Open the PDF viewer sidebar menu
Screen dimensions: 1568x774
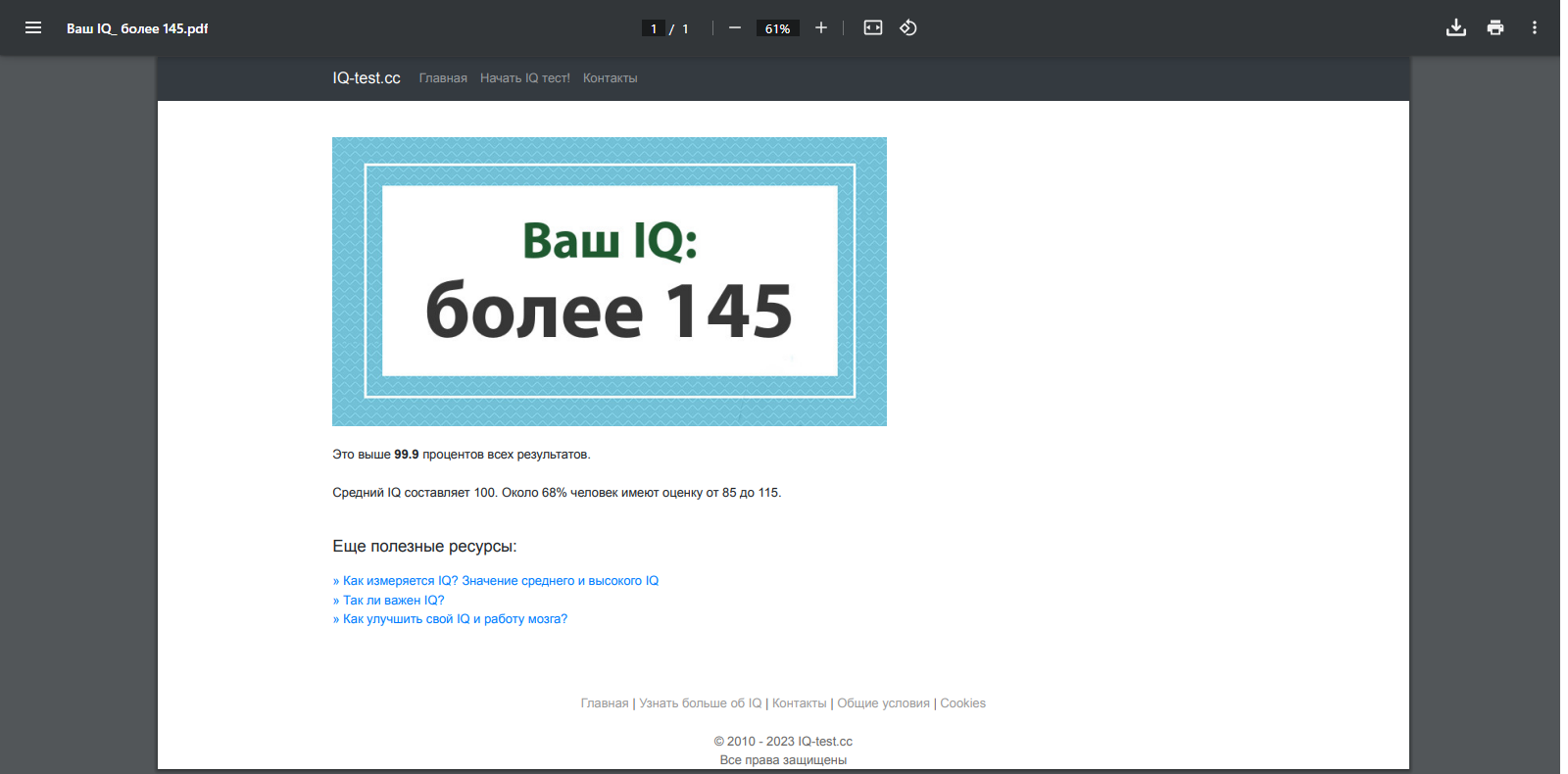click(33, 27)
